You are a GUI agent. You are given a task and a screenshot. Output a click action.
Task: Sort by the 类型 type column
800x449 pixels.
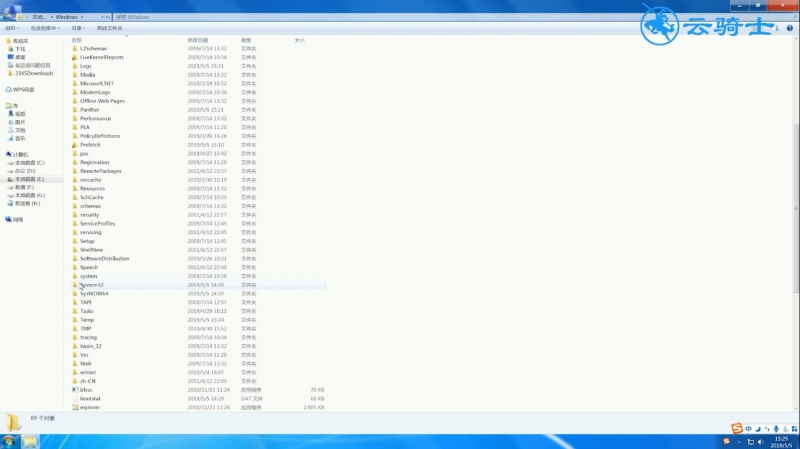pyautogui.click(x=246, y=40)
